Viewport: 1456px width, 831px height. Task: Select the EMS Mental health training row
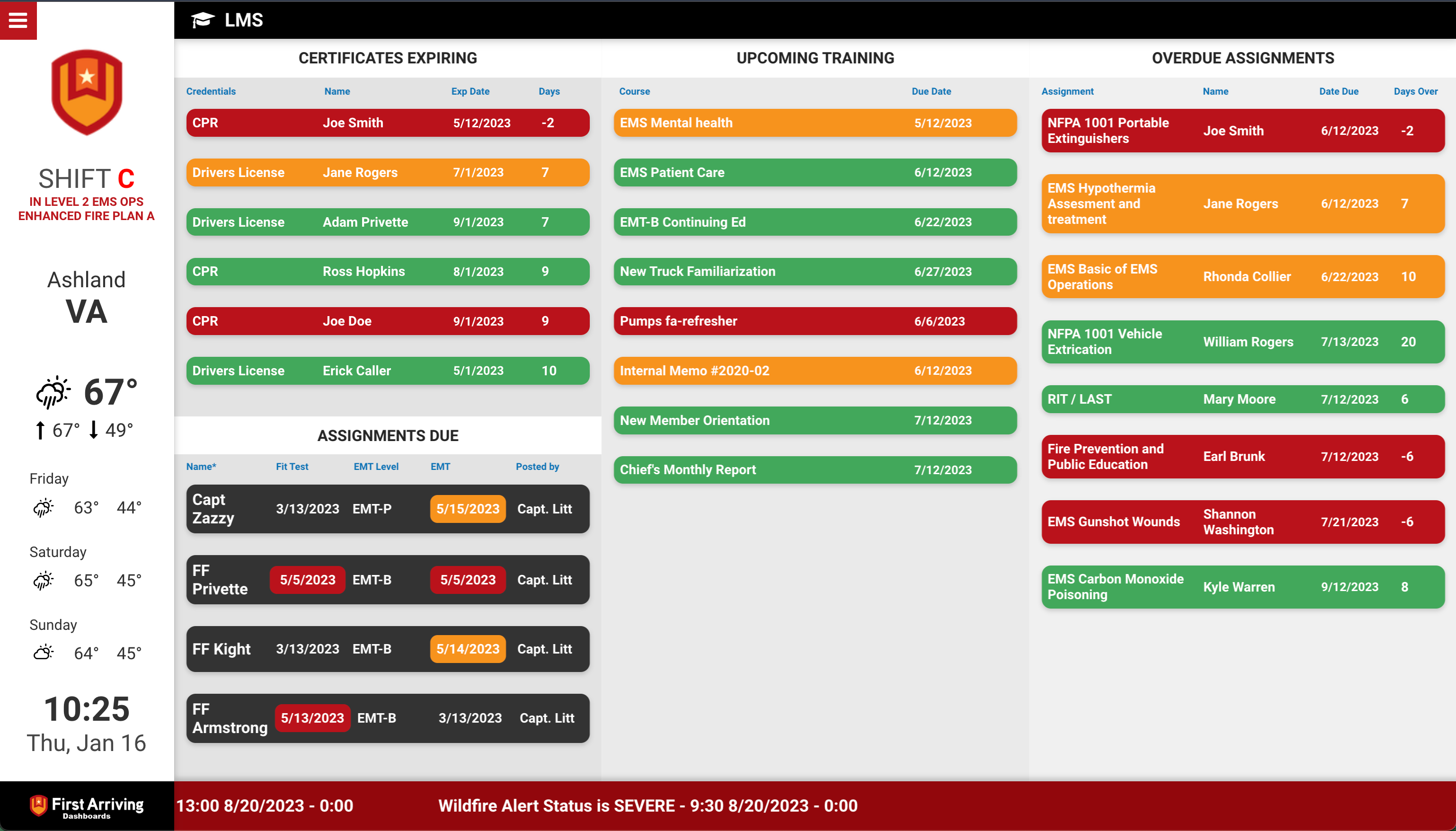point(815,123)
